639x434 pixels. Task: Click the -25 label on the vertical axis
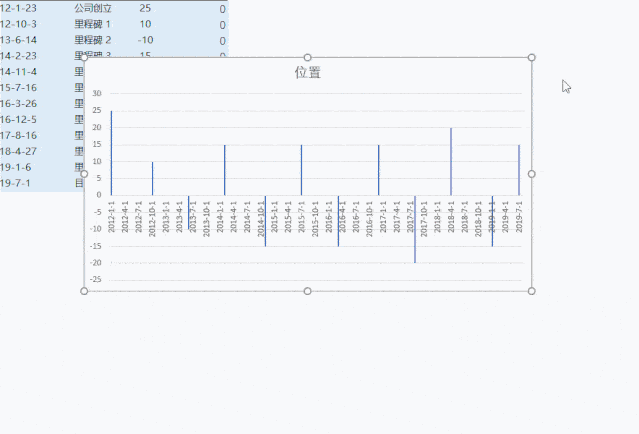coord(96,280)
